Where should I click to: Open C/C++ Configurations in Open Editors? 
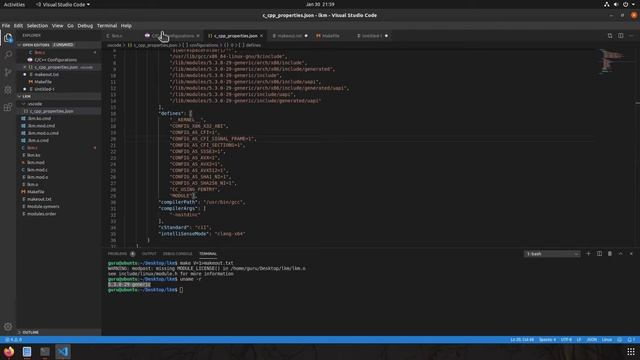point(56,60)
